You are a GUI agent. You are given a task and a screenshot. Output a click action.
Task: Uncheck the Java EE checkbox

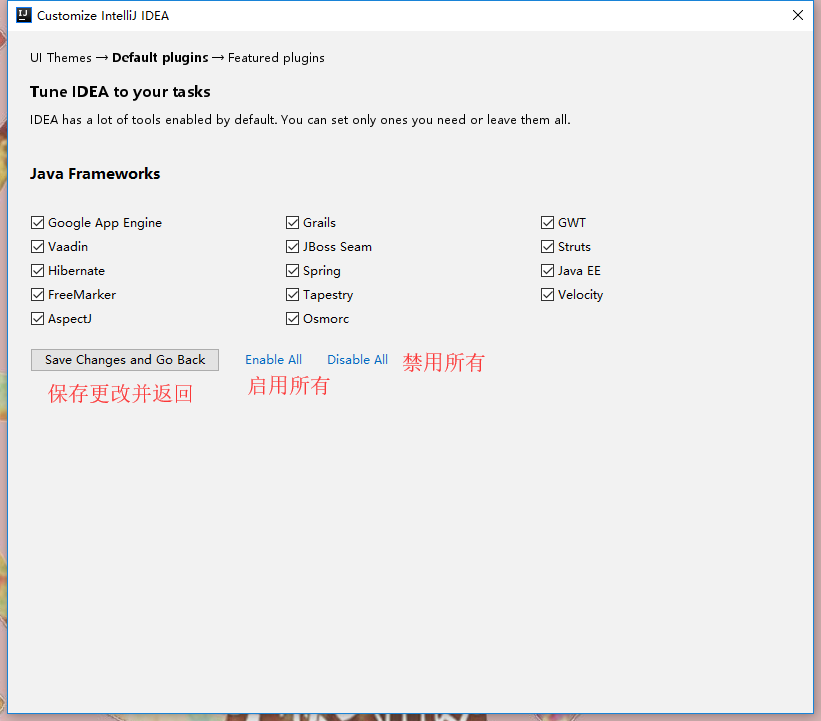(x=547, y=271)
